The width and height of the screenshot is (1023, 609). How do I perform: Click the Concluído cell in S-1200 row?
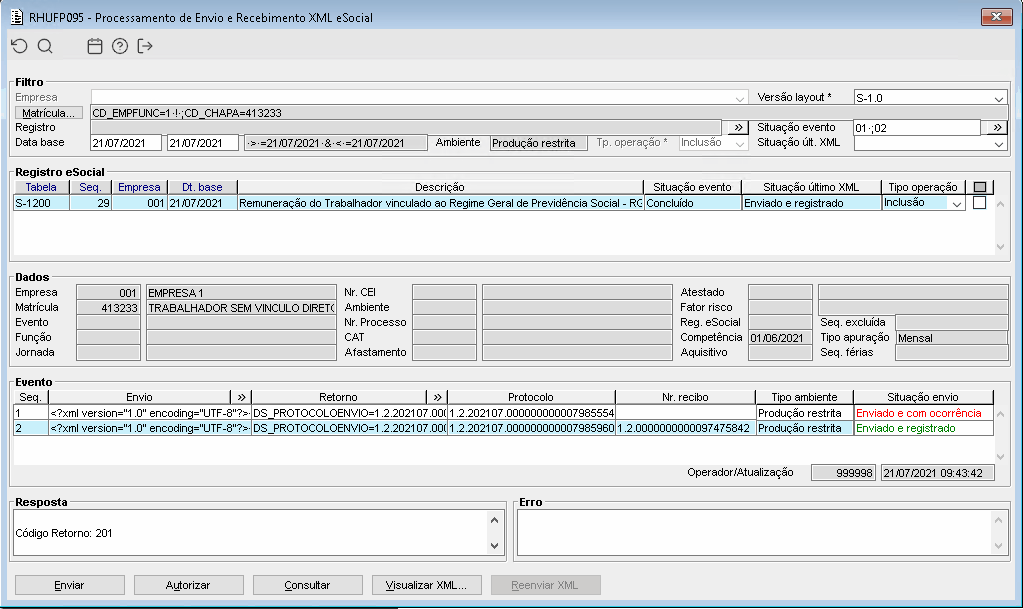pyautogui.click(x=692, y=203)
